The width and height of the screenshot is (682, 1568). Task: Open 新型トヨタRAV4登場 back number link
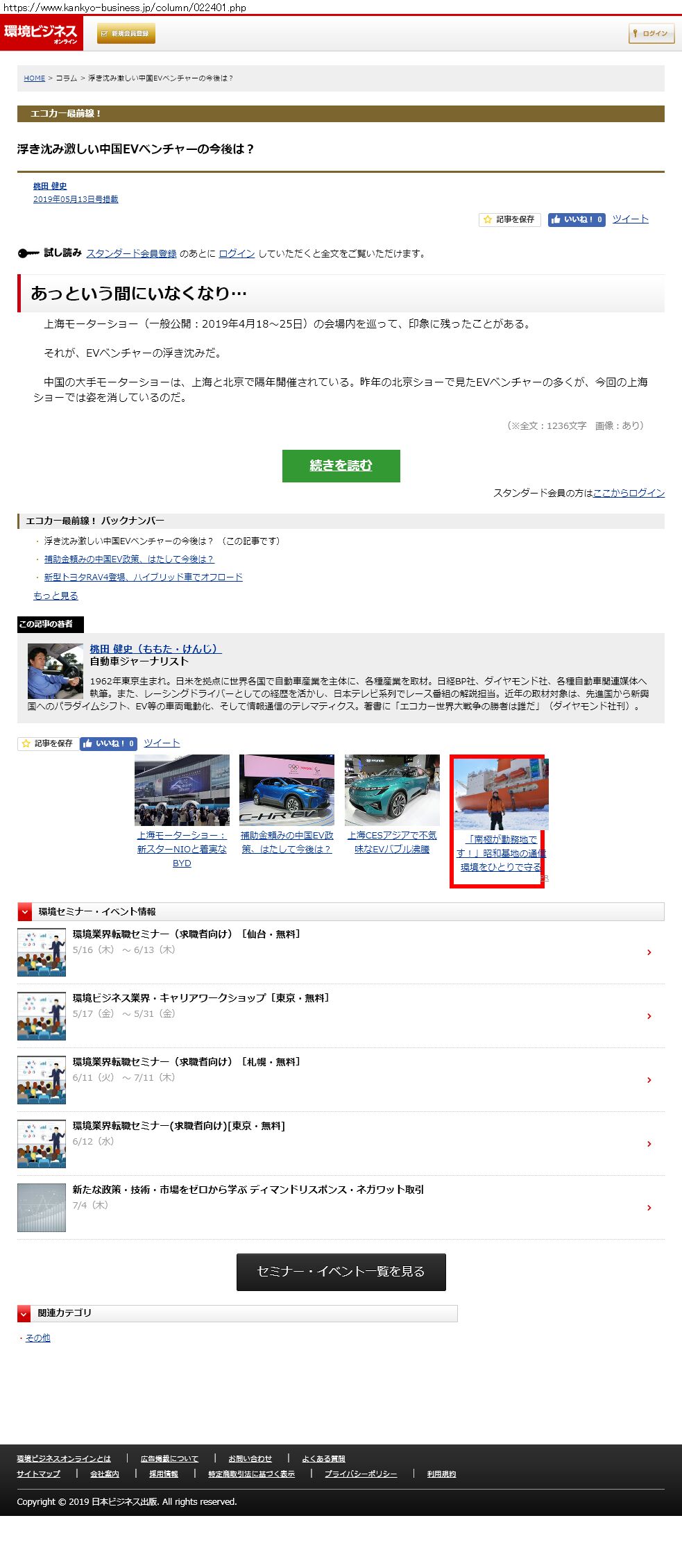coord(144,577)
